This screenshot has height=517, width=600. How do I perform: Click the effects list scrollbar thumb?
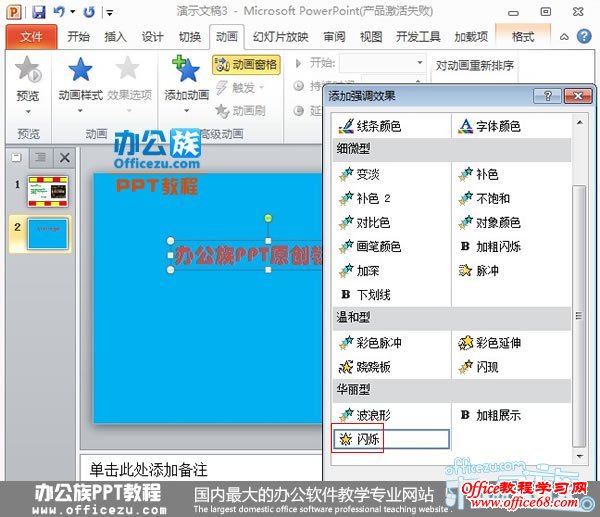579,316
